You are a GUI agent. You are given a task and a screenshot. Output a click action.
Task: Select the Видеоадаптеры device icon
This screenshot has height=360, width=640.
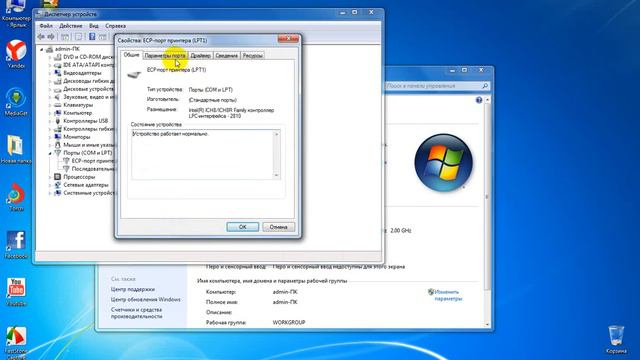(58, 73)
